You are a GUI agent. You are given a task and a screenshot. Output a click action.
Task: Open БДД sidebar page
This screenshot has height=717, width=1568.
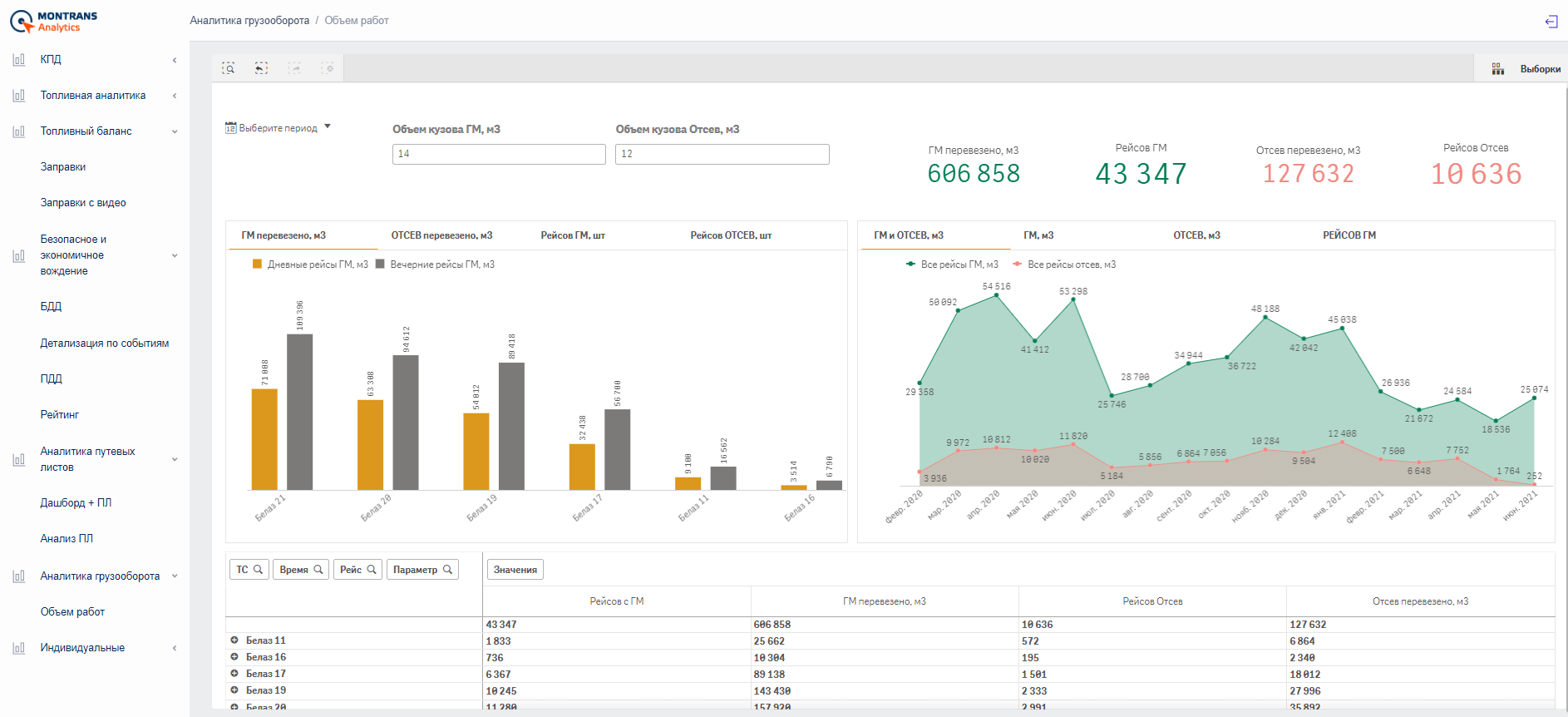coord(51,307)
